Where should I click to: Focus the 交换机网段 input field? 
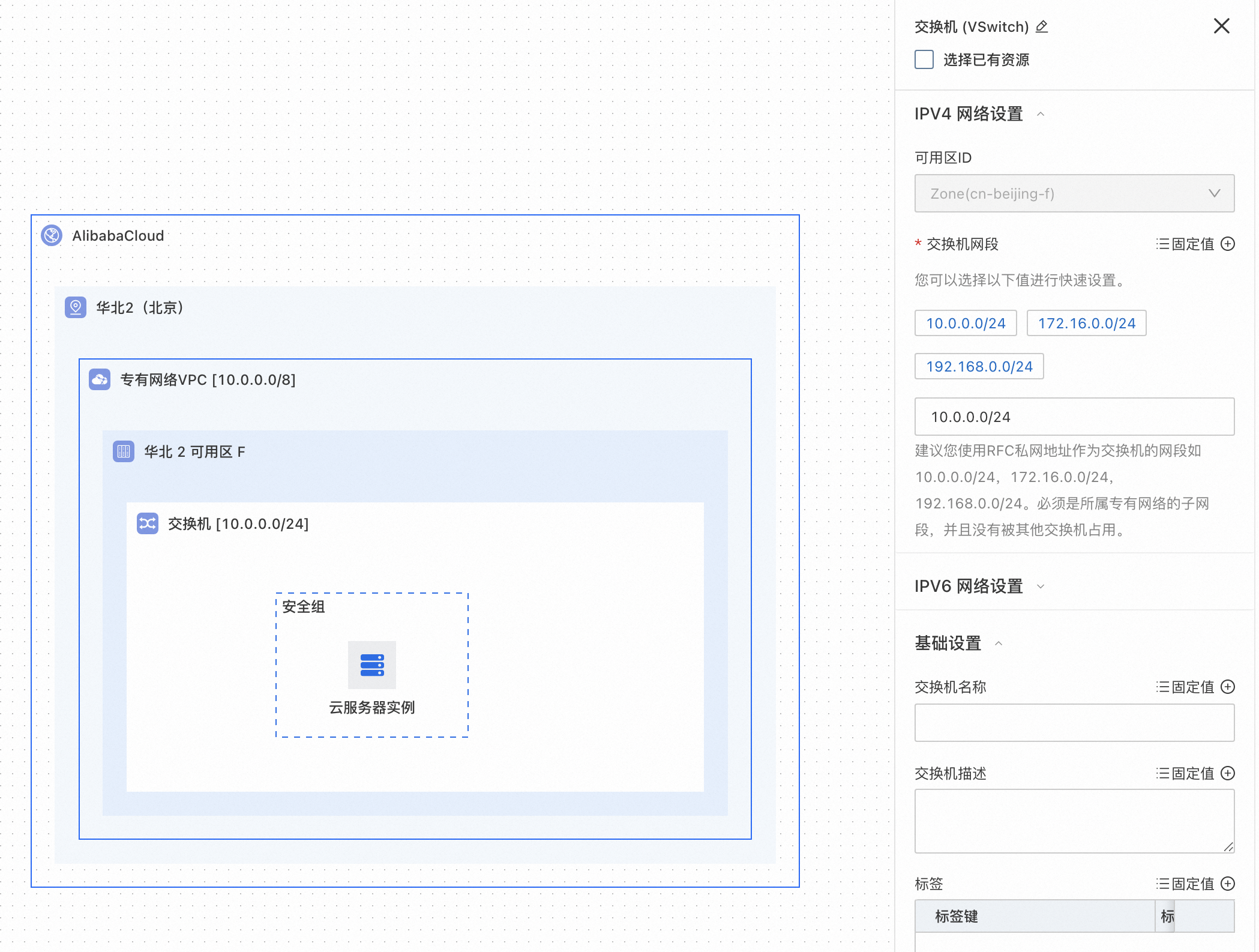pos(1074,417)
